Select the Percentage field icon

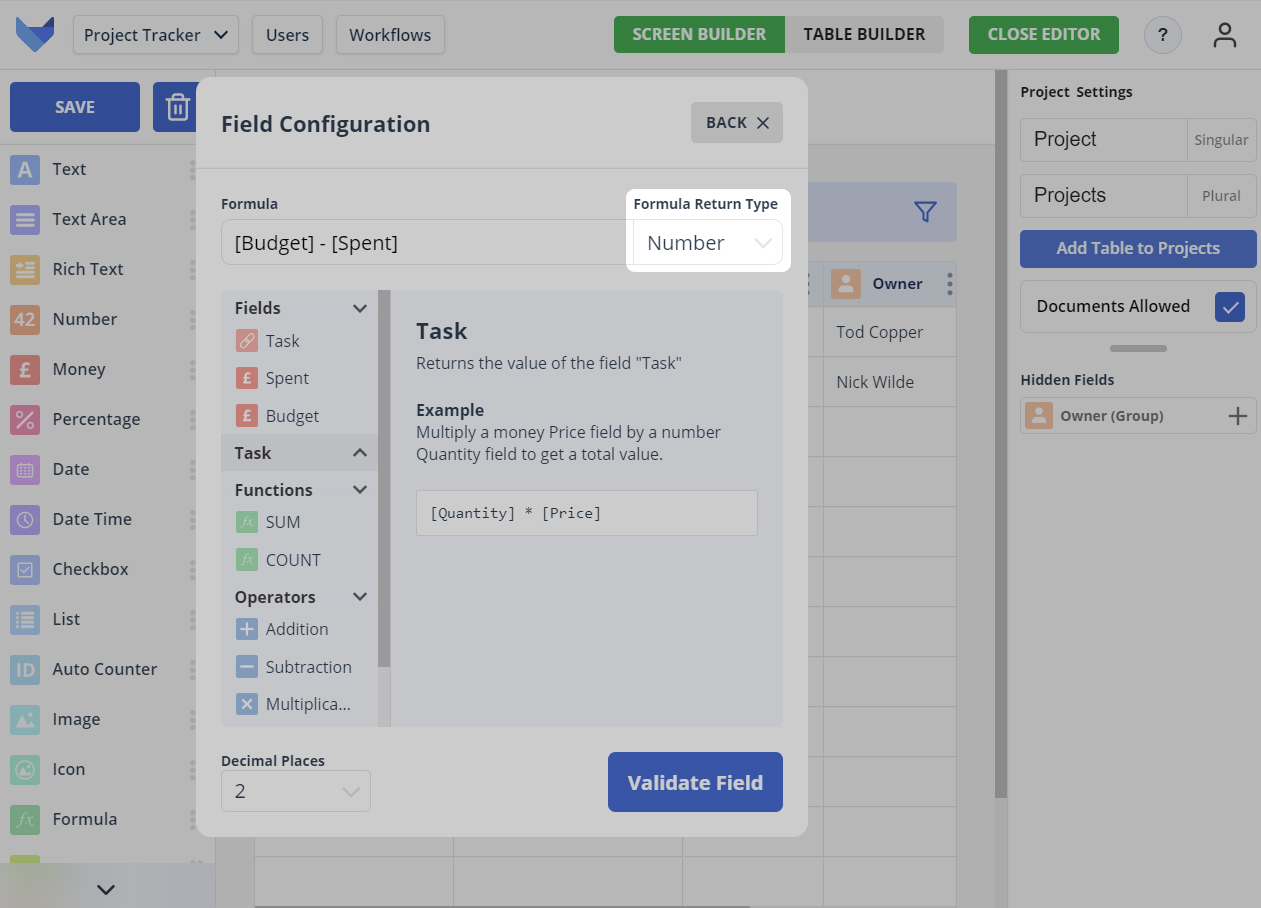25,419
